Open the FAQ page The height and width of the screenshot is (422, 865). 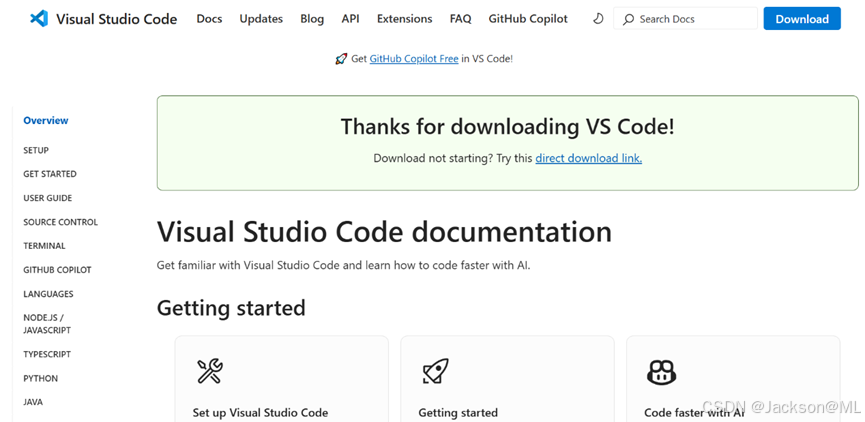click(461, 19)
